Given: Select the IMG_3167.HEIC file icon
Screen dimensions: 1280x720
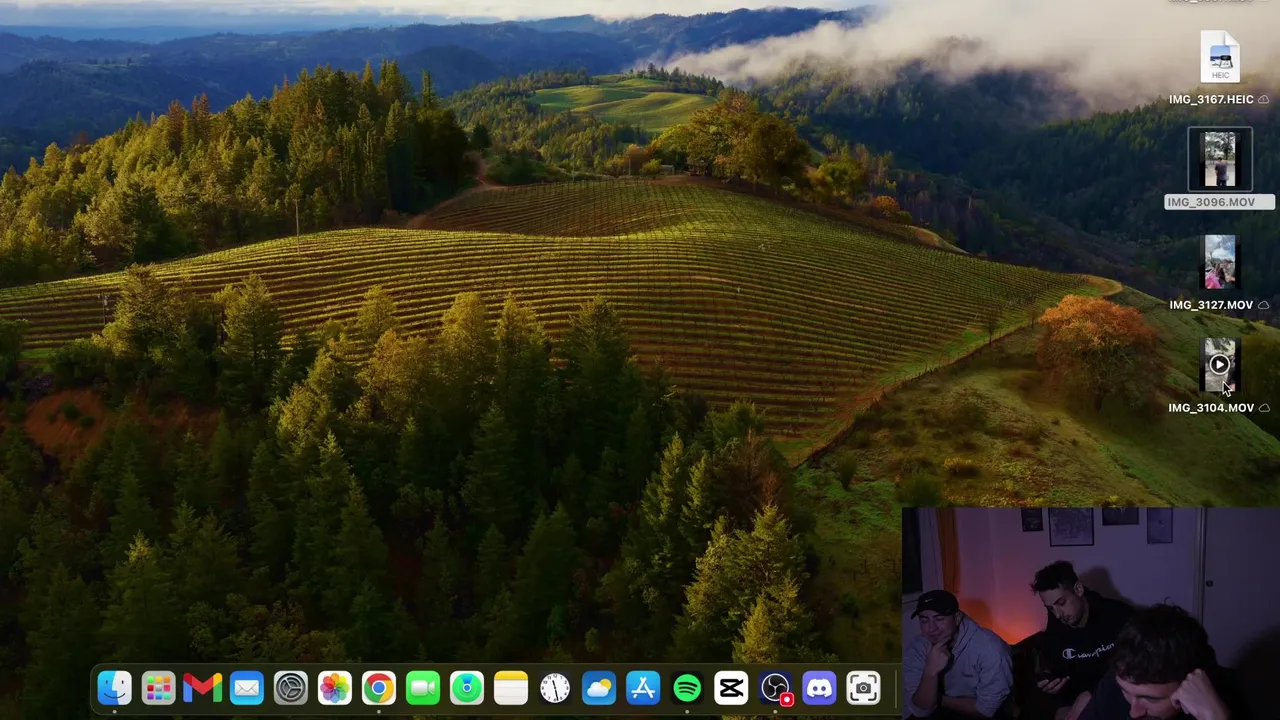Looking at the screenshot, I should point(1220,57).
